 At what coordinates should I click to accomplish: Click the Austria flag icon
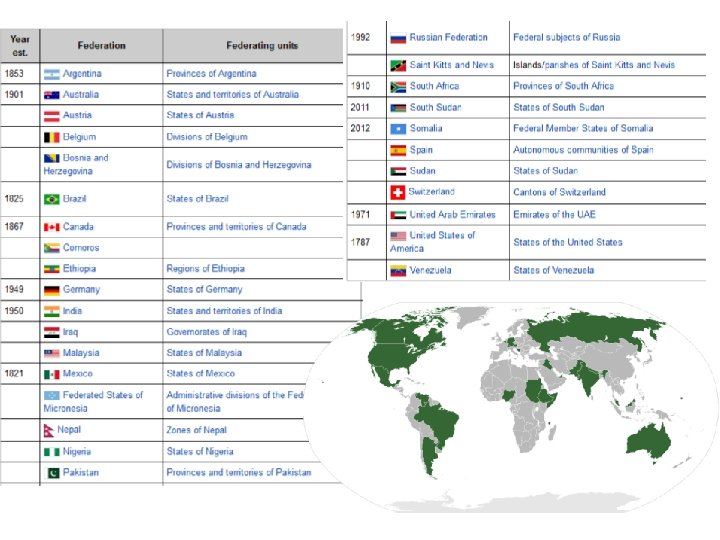point(52,116)
